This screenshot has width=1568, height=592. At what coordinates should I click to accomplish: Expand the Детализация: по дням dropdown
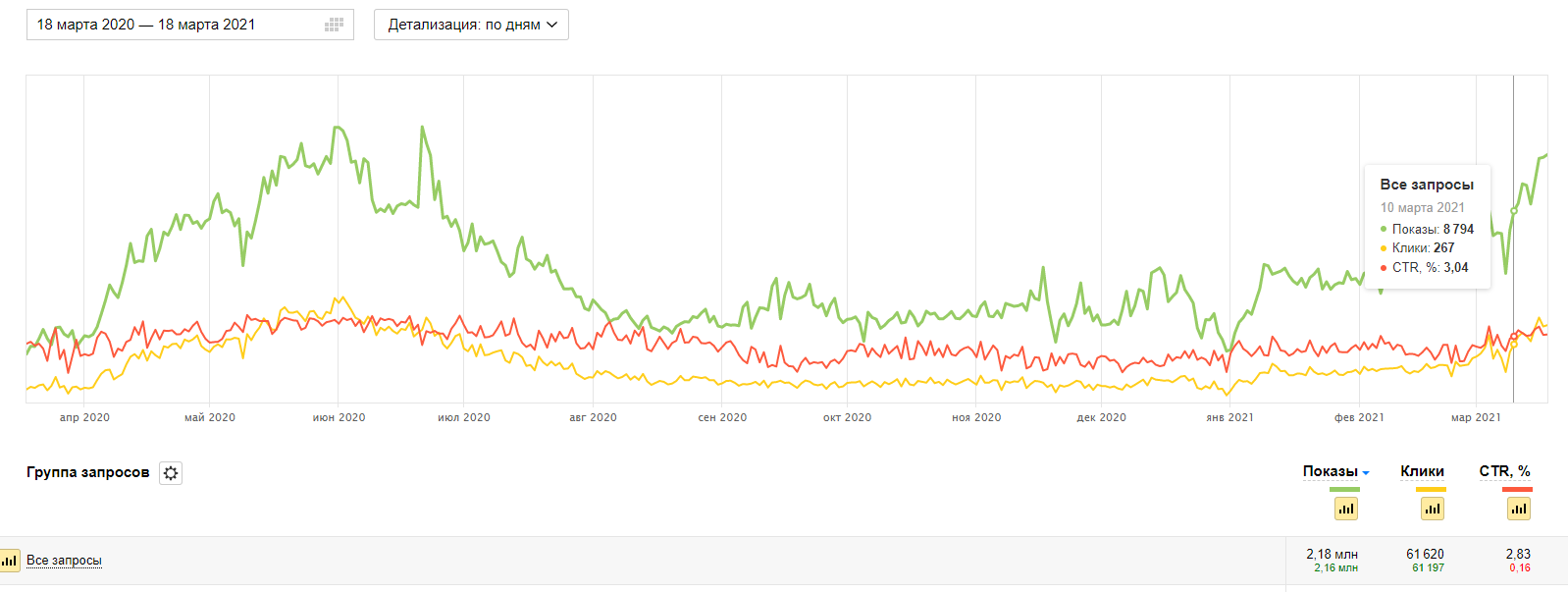(x=471, y=25)
